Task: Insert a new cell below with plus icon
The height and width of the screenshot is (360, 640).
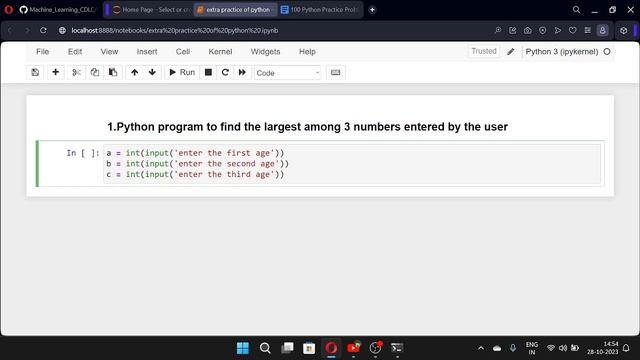Action: coord(56,72)
